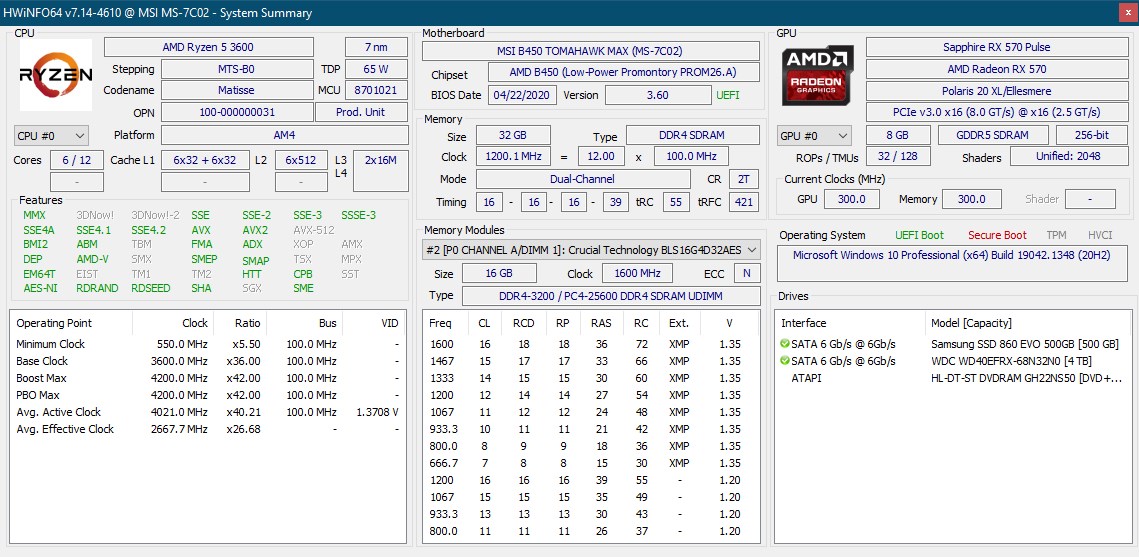Click the Polaris 20 XL/Ellesmere field

(997, 91)
